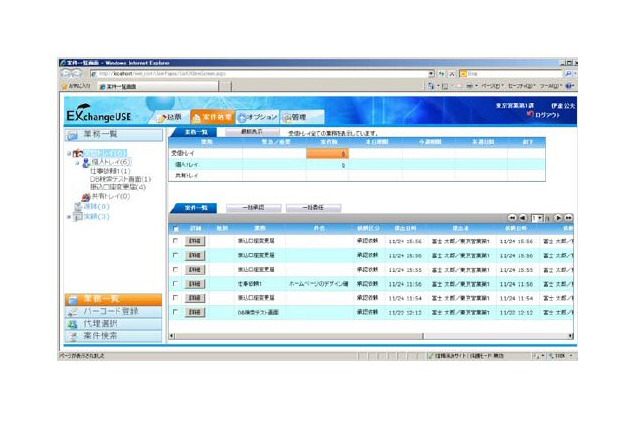Open 詳細 for the DB検索テスト画面 row
Image resolution: width=640 pixels, height=426 pixels.
click(x=195, y=313)
